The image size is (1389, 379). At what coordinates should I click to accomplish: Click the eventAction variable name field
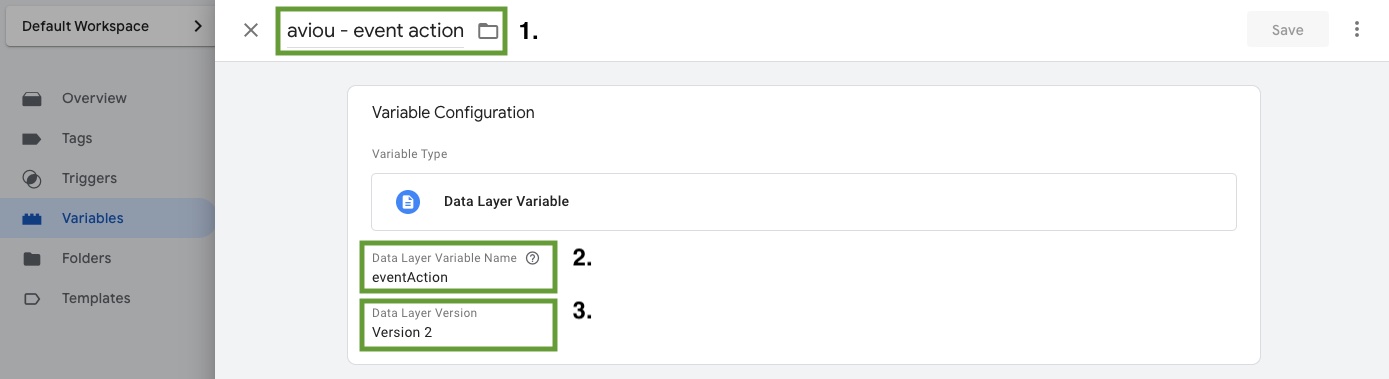(x=457, y=268)
